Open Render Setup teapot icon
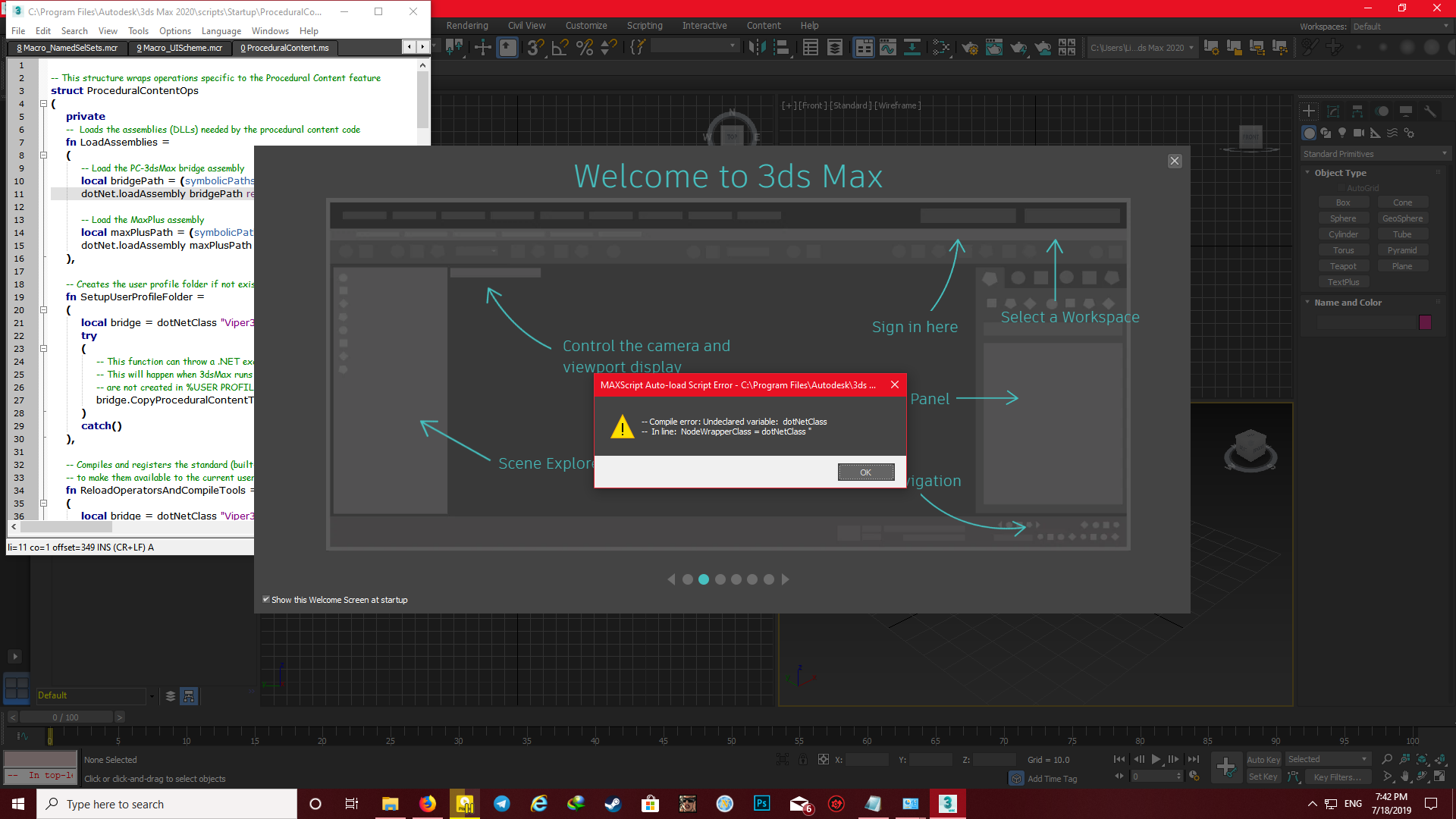Viewport: 1456px width, 819px height. (970, 48)
